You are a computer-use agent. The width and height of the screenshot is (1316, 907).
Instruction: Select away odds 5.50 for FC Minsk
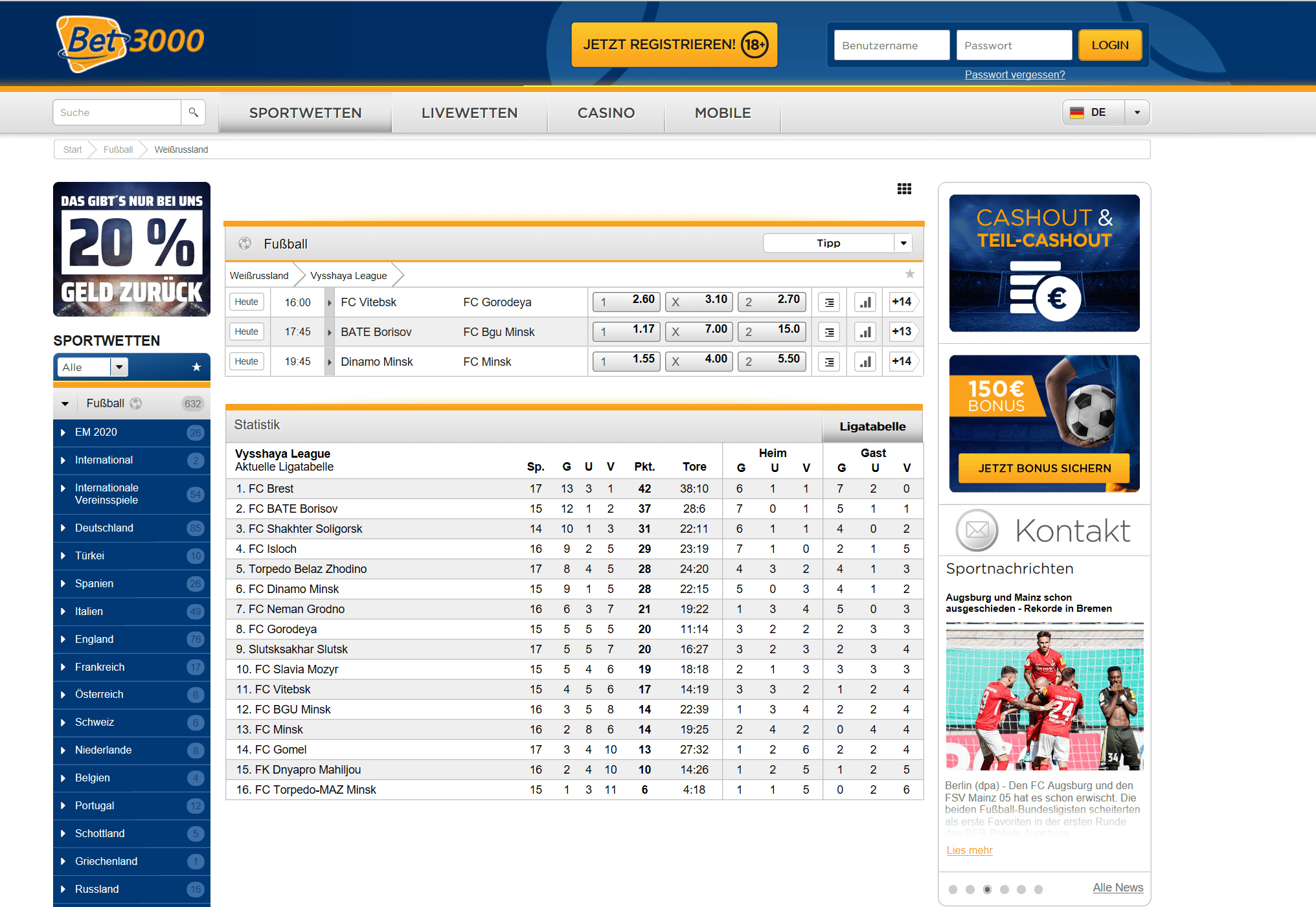click(772, 361)
